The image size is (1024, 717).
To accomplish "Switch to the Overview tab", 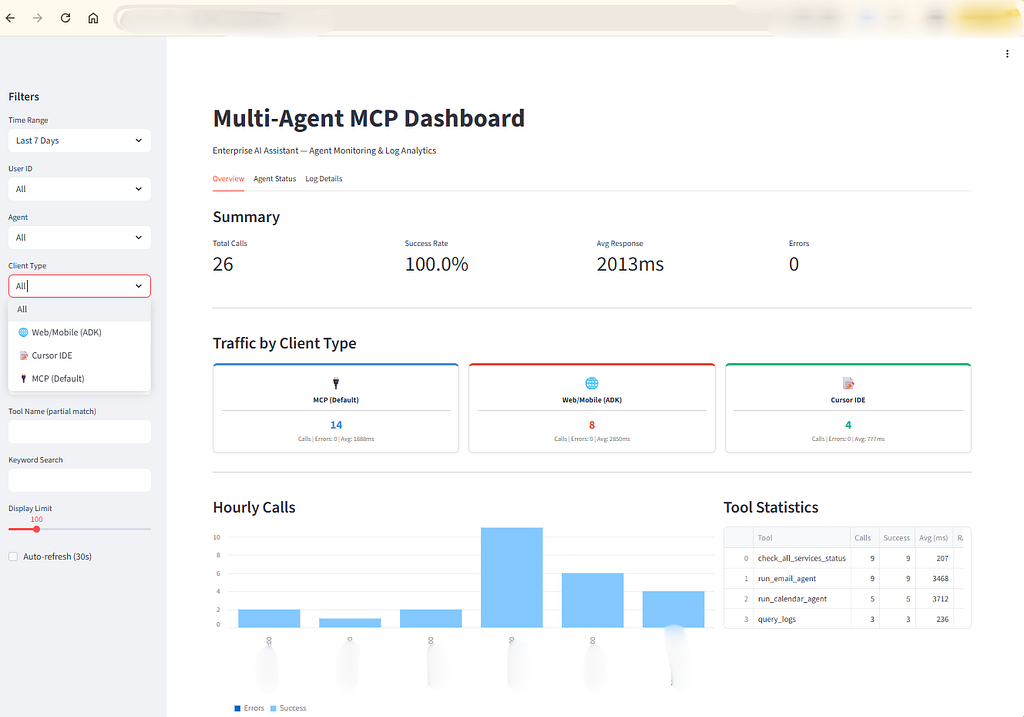I will coord(228,178).
